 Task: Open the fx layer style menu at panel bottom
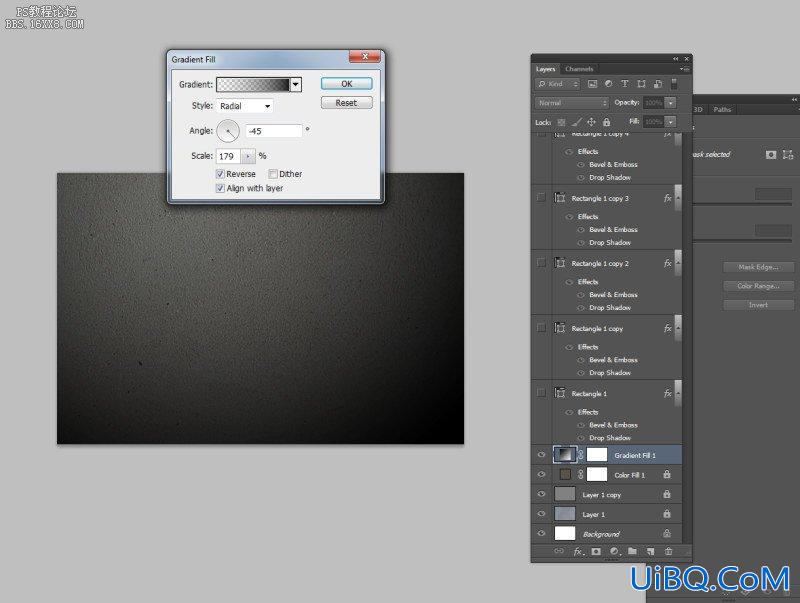coord(578,551)
